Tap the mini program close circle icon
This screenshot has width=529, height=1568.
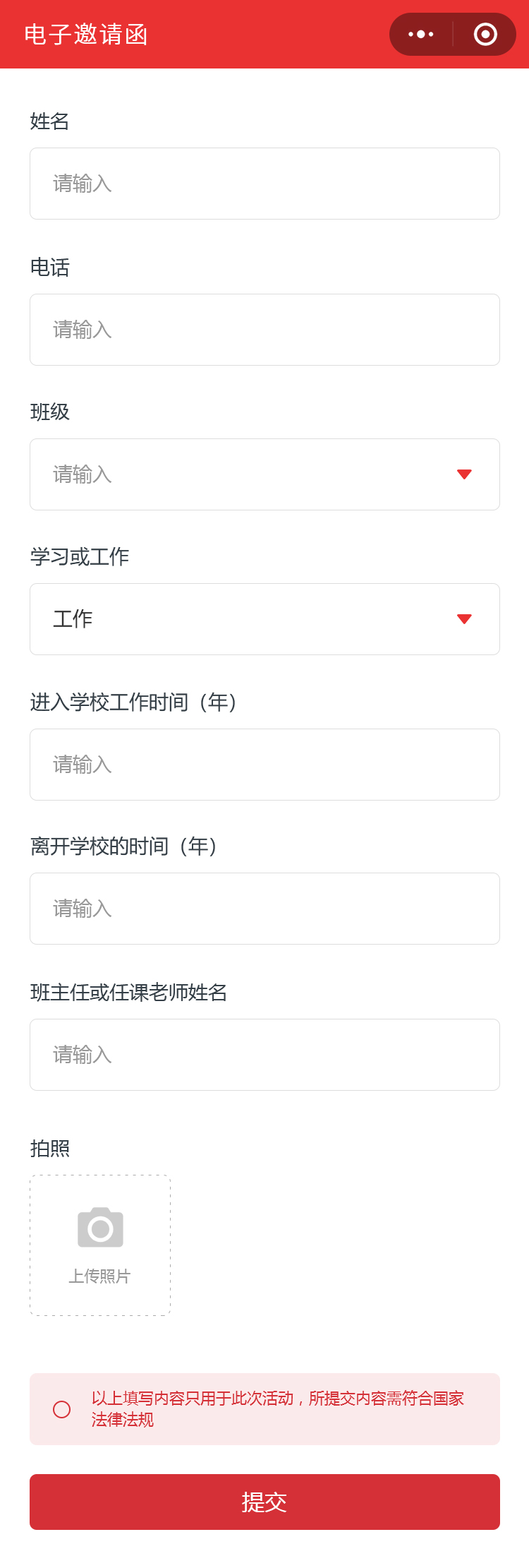(x=485, y=34)
